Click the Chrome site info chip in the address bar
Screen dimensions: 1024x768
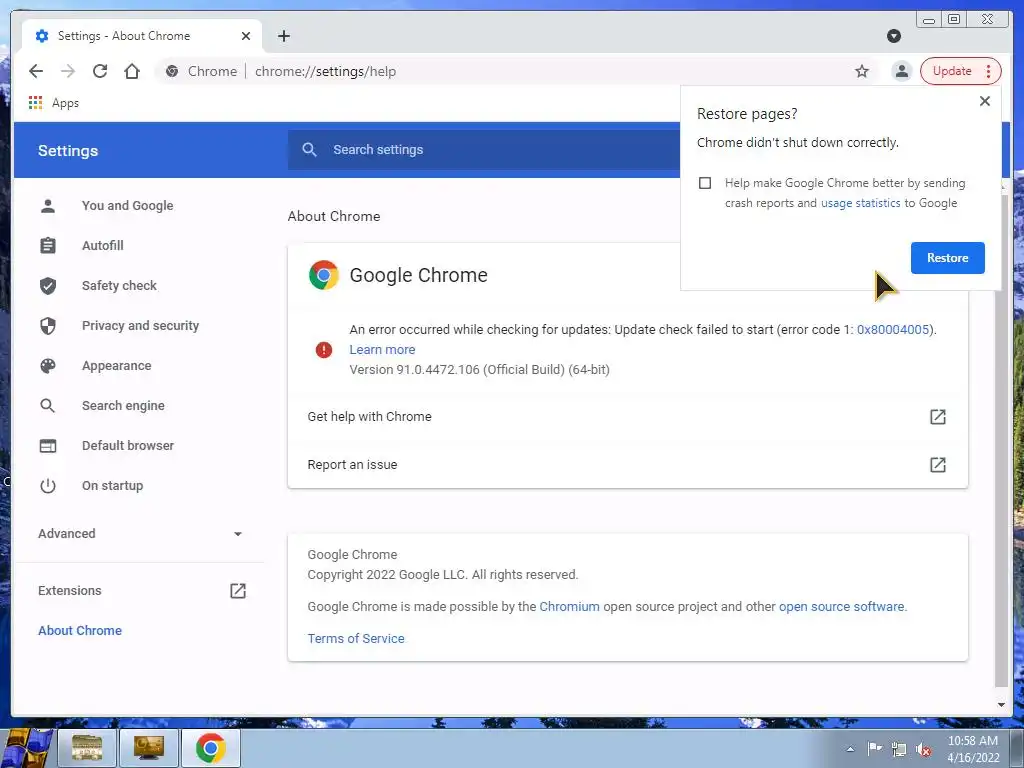[x=201, y=71]
